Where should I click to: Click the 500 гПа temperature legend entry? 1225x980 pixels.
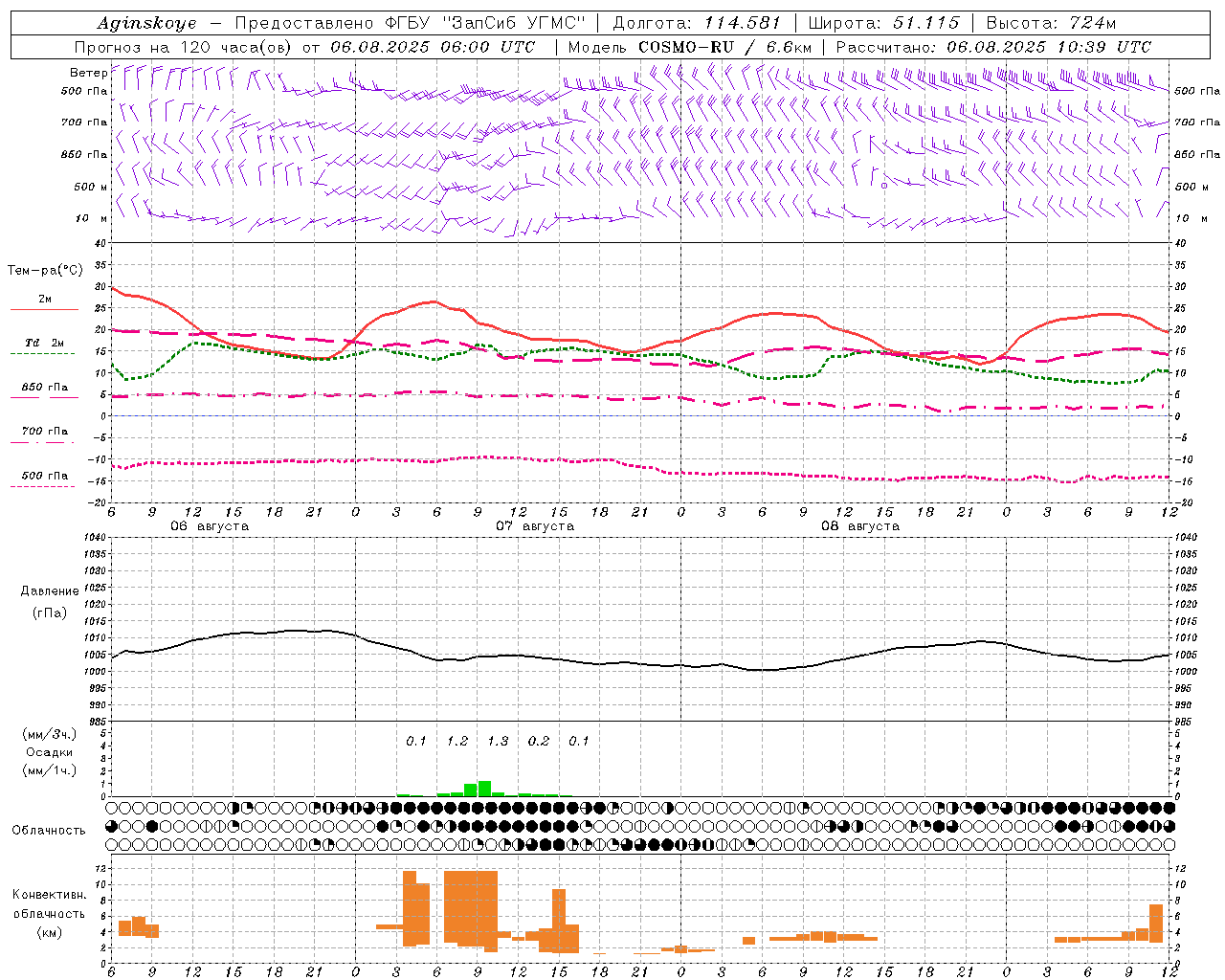44,476
